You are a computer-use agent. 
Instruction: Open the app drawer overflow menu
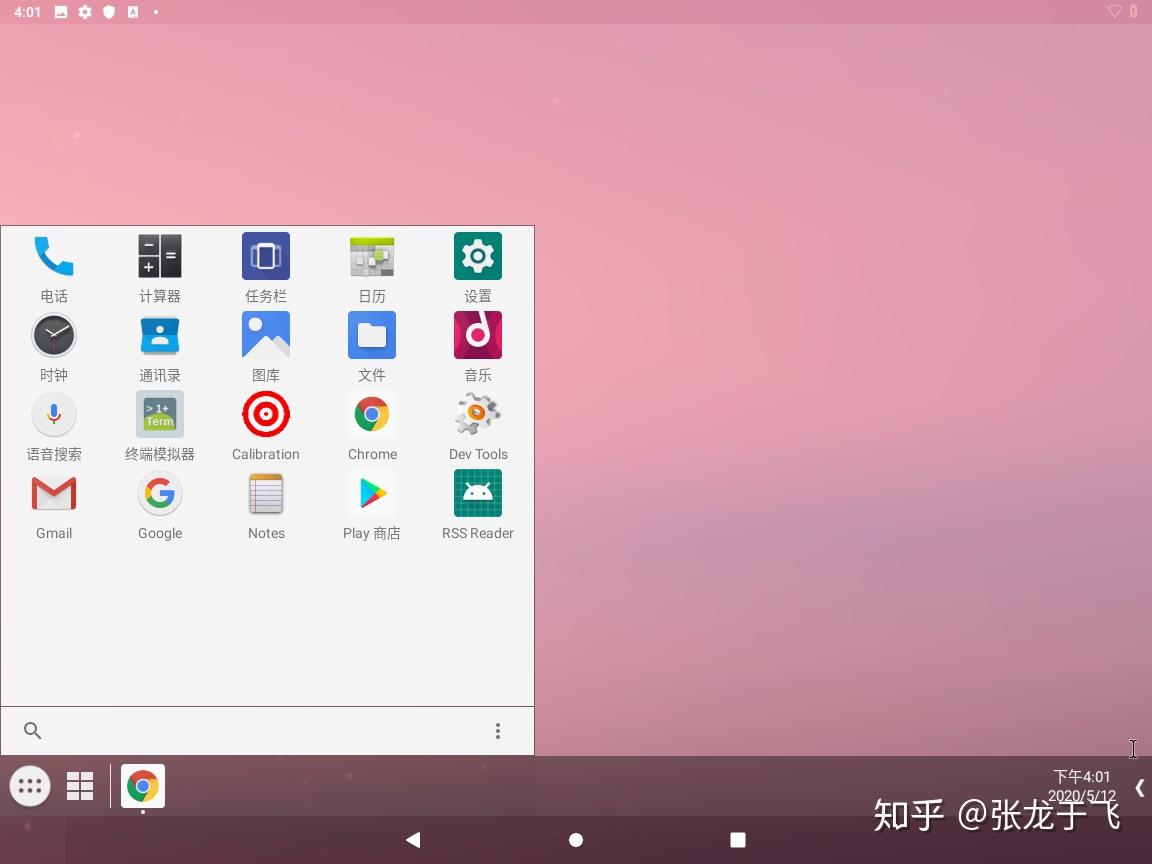tap(498, 731)
